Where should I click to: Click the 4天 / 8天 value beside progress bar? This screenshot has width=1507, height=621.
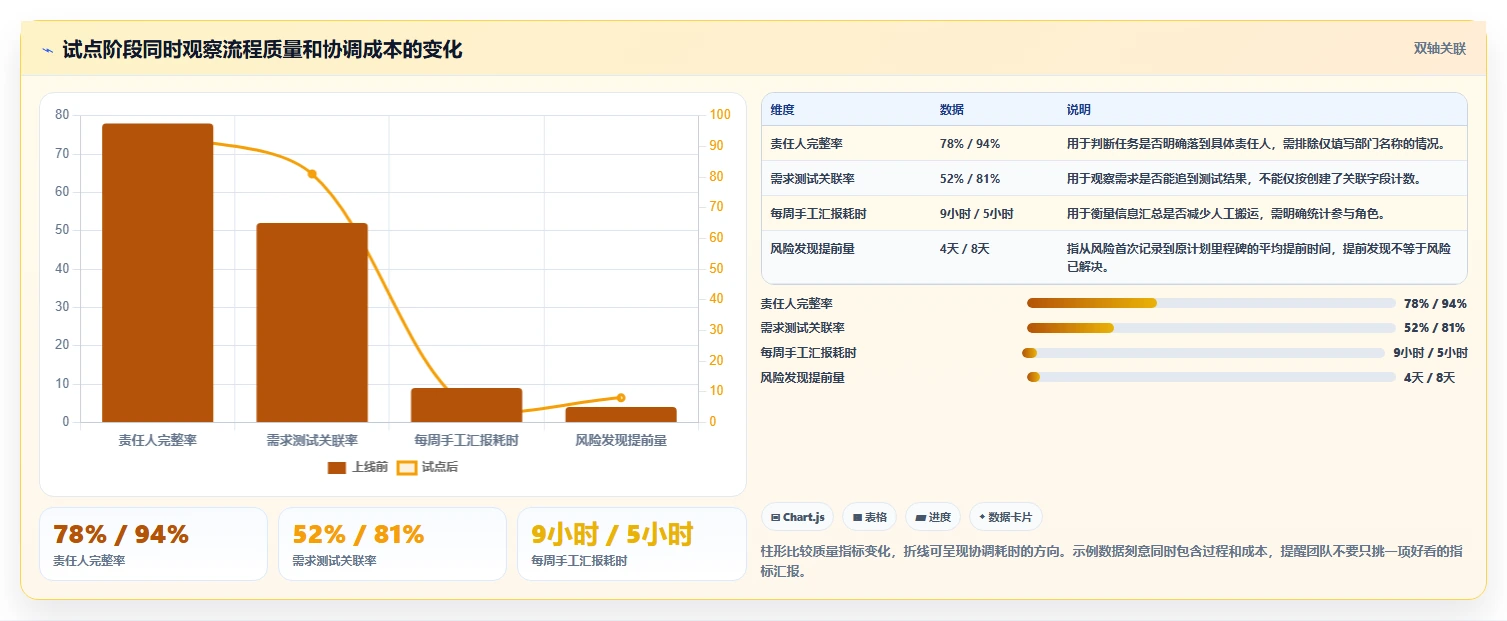pyautogui.click(x=1429, y=377)
